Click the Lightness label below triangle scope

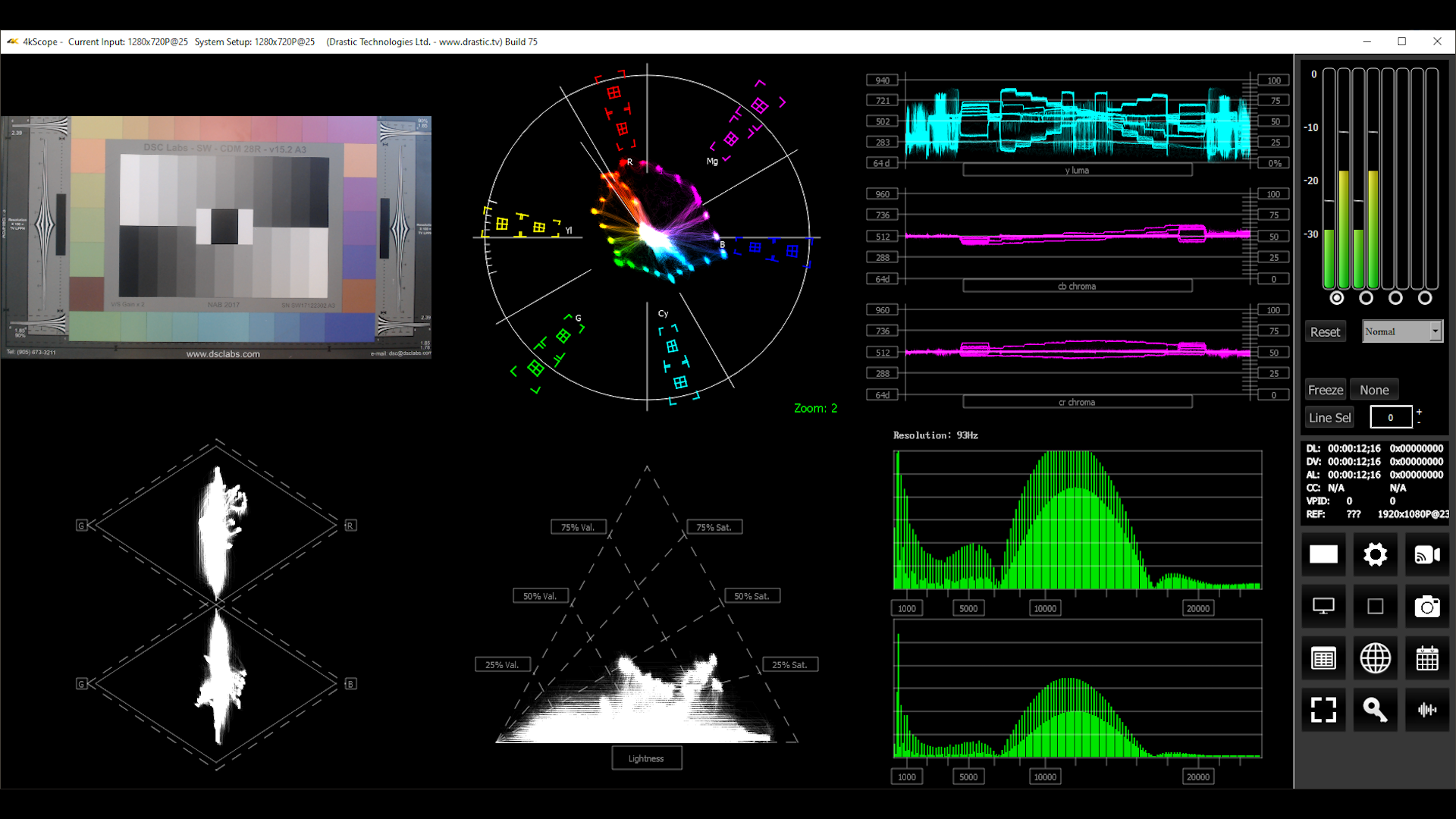point(646,758)
